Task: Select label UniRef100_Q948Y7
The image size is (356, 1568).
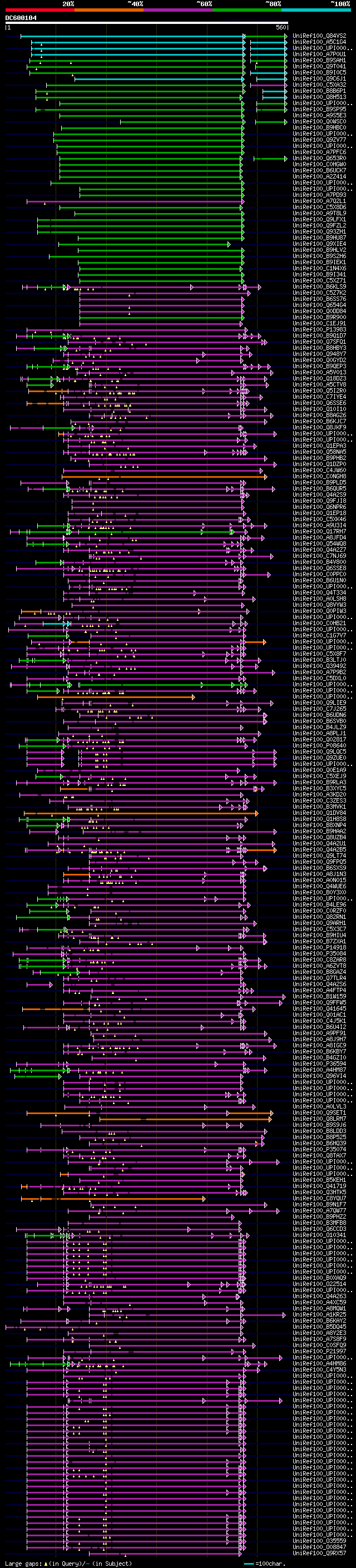Action: (319, 354)
